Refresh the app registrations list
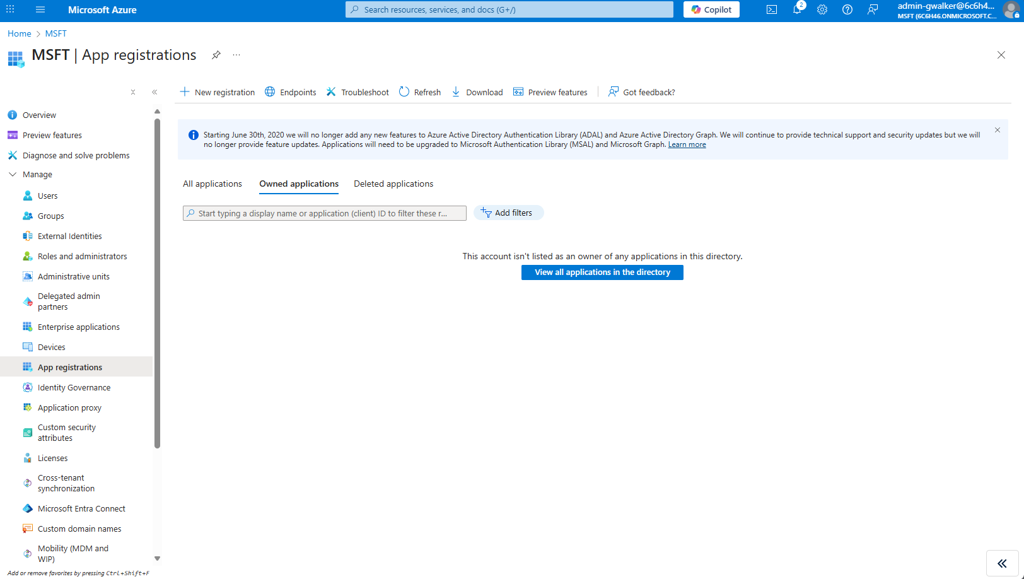Viewport: 1024px width, 579px height. click(x=419, y=91)
